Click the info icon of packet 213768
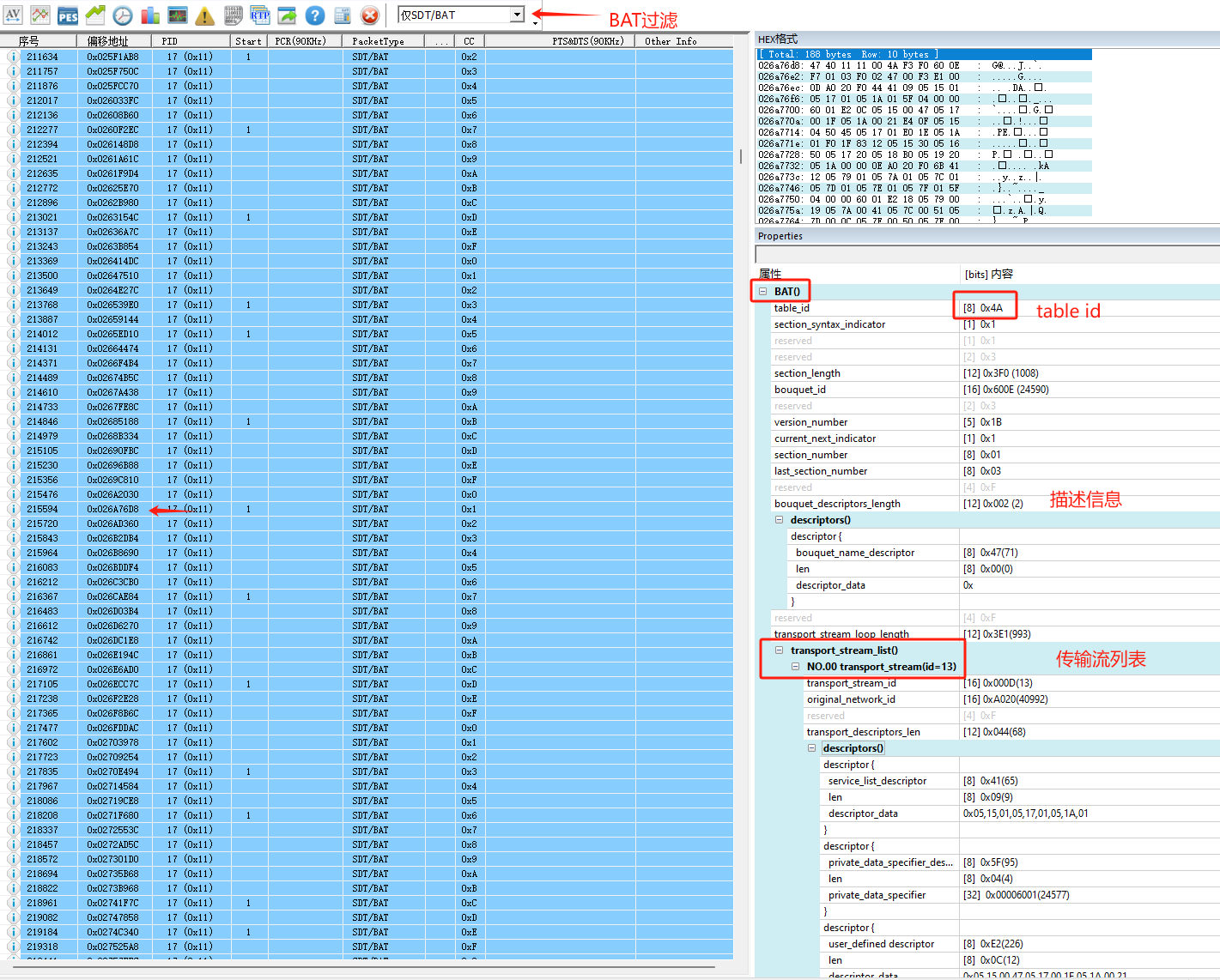The height and width of the screenshot is (980, 1220). (x=13, y=305)
